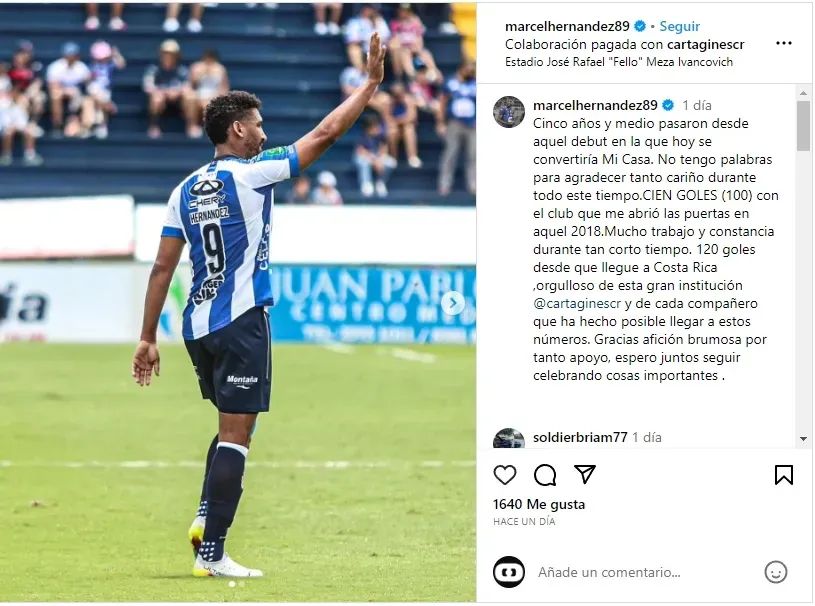Follow the account with Seguir
Image resolution: width=815 pixels, height=606 pixels.
pos(679,26)
